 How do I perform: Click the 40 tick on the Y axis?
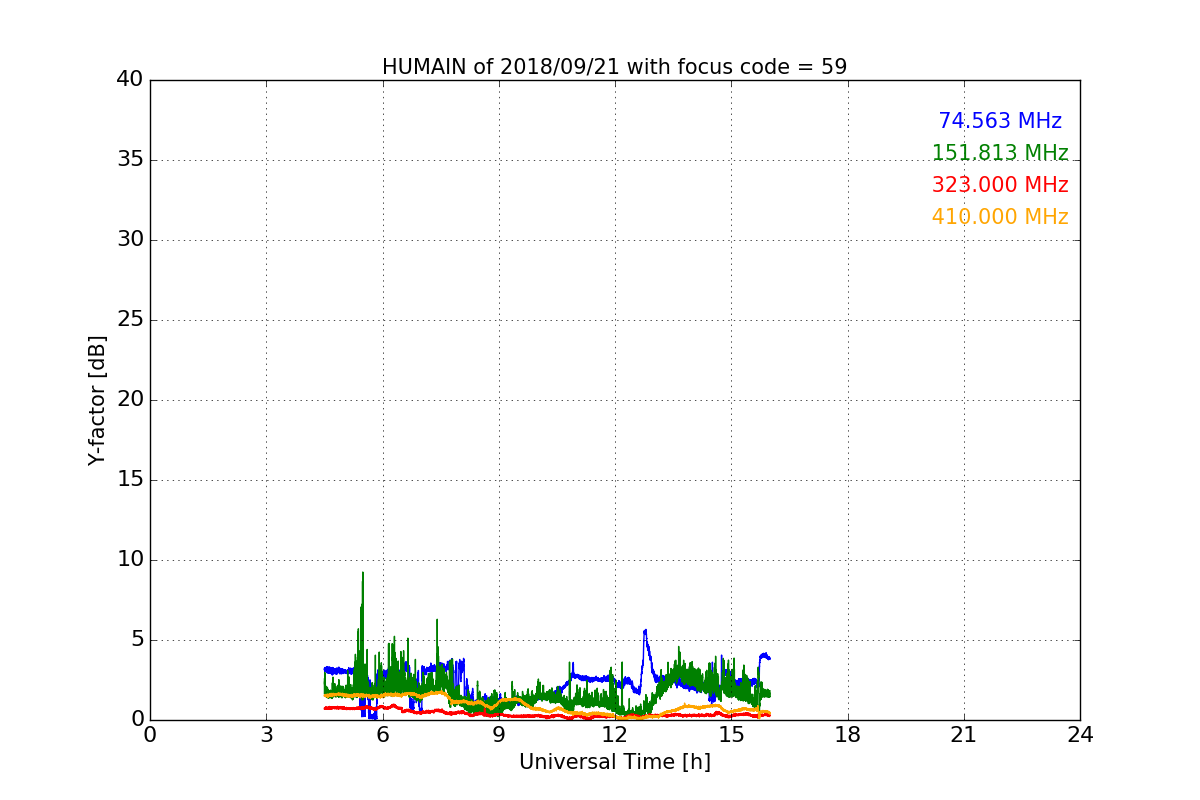click(x=130, y=80)
